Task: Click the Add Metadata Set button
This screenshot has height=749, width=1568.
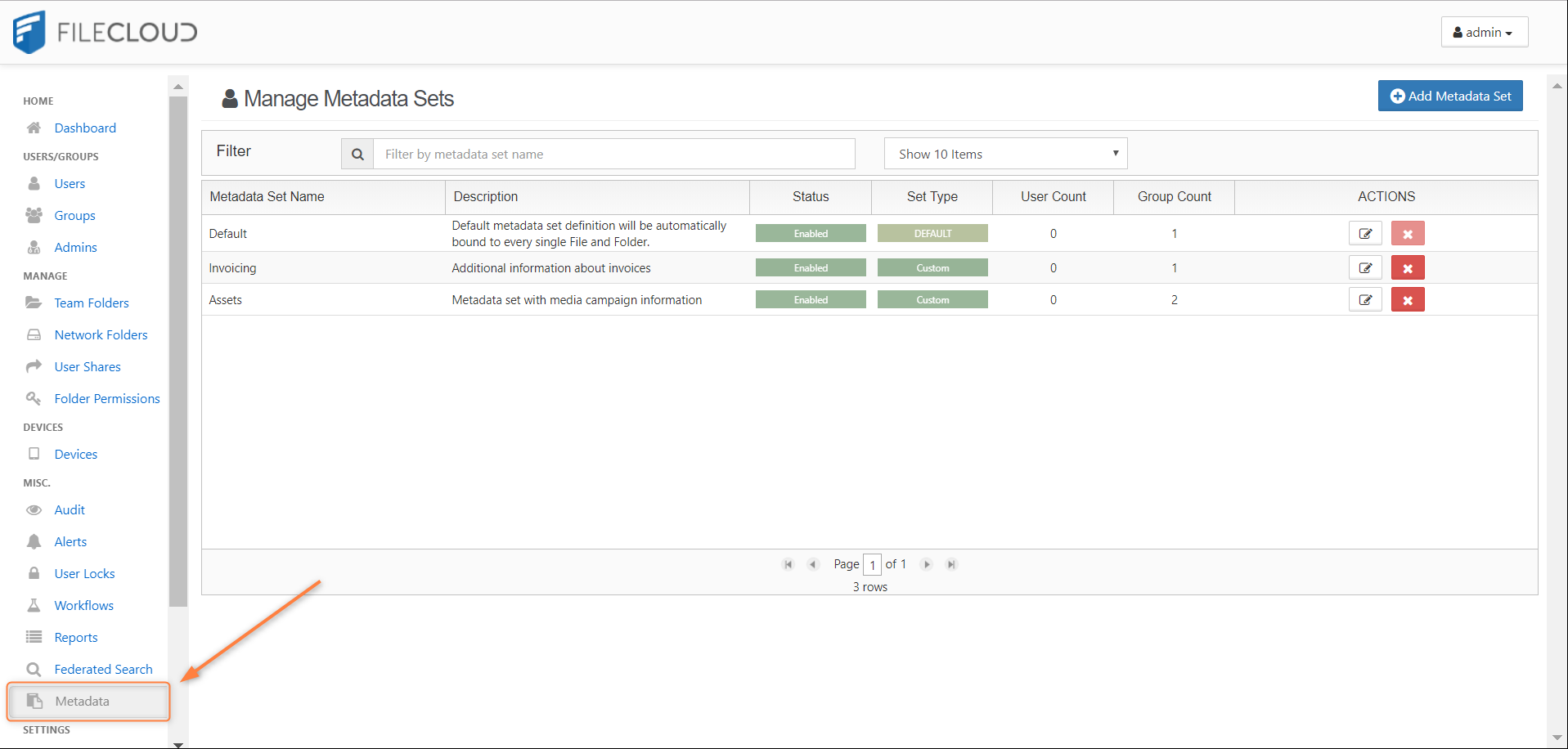Action: point(1449,96)
